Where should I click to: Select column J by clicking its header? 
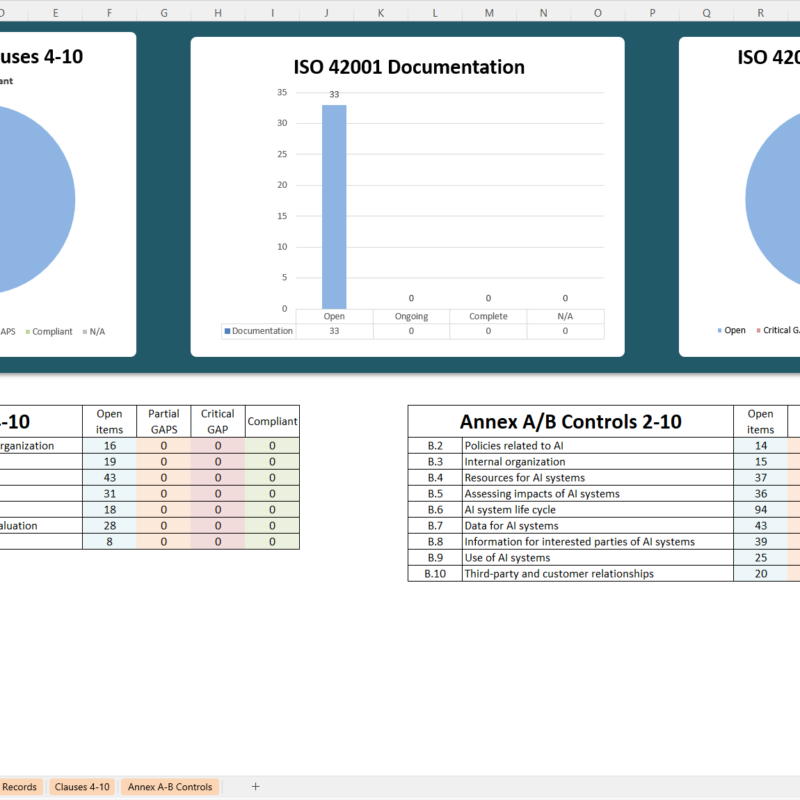pos(326,13)
